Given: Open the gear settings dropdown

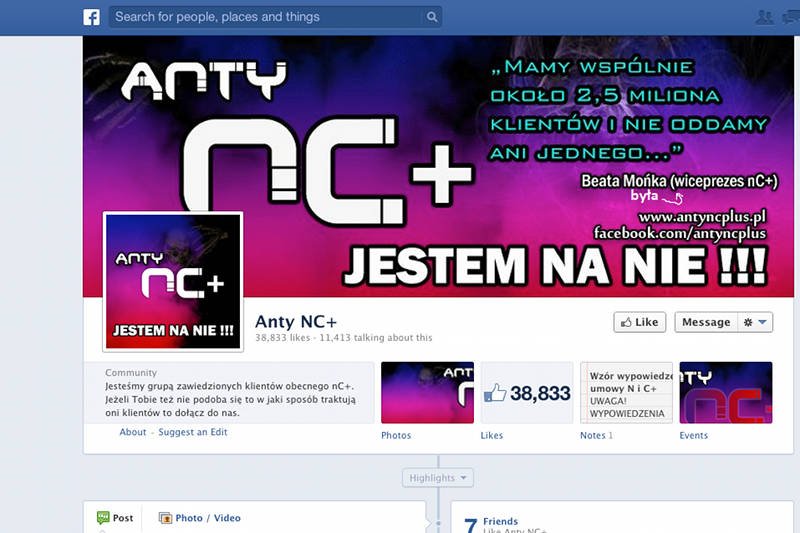Looking at the screenshot, I should pyautogui.click(x=756, y=322).
